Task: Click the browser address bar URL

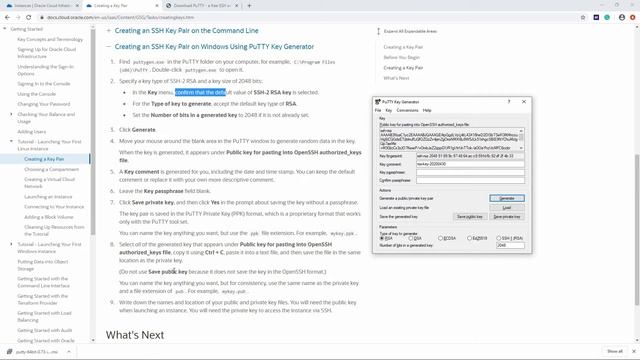Action: coord(120,18)
